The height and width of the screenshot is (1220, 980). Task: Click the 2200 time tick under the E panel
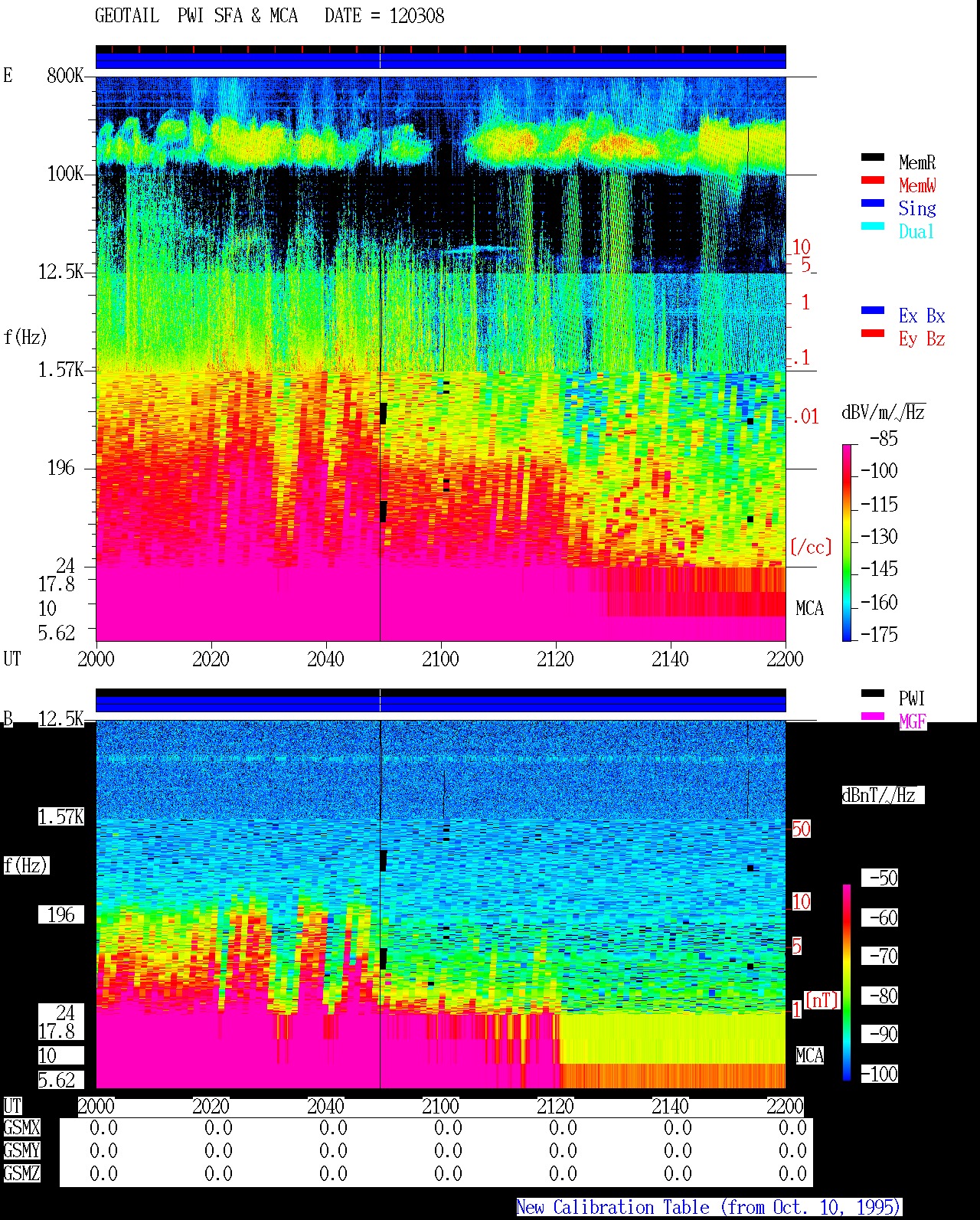[x=785, y=659]
